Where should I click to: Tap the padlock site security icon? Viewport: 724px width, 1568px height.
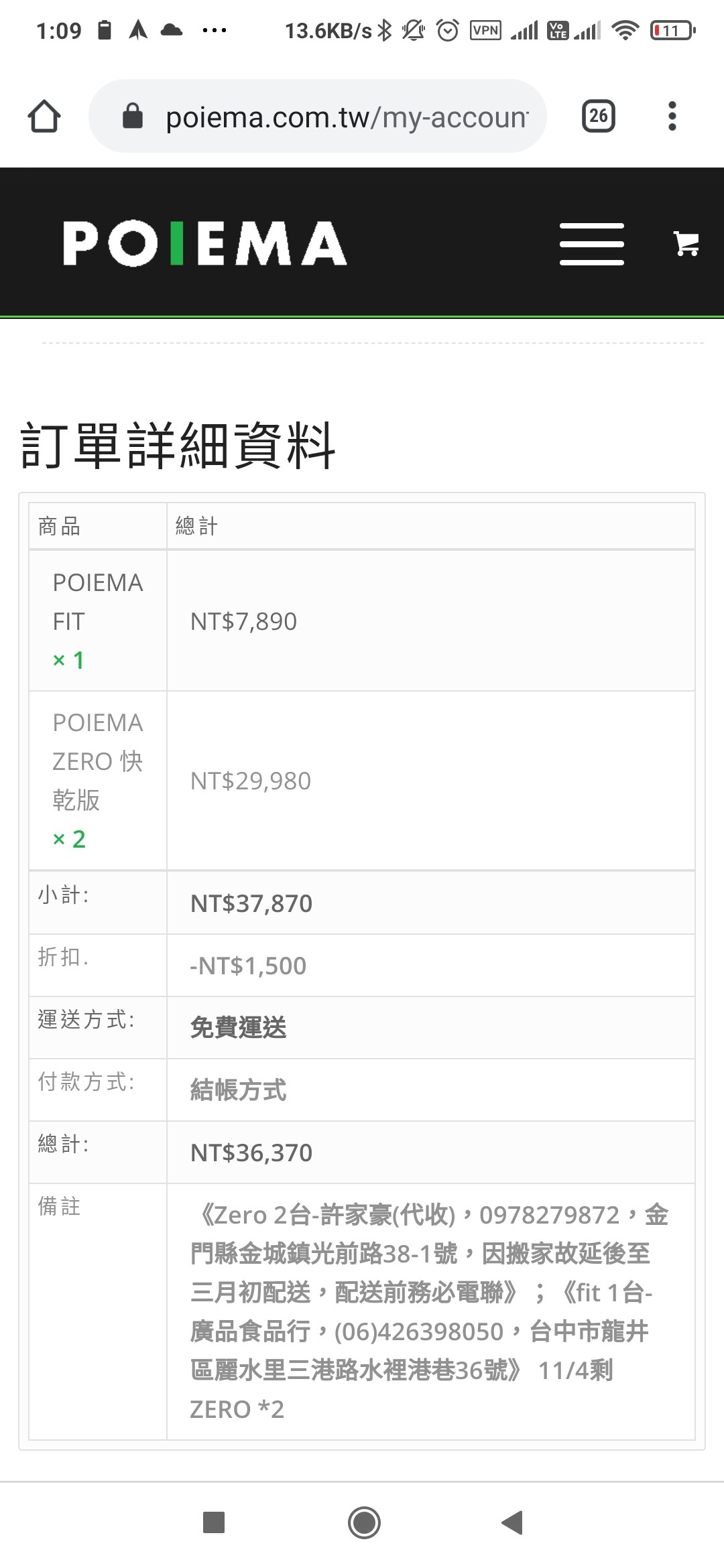pos(133,116)
